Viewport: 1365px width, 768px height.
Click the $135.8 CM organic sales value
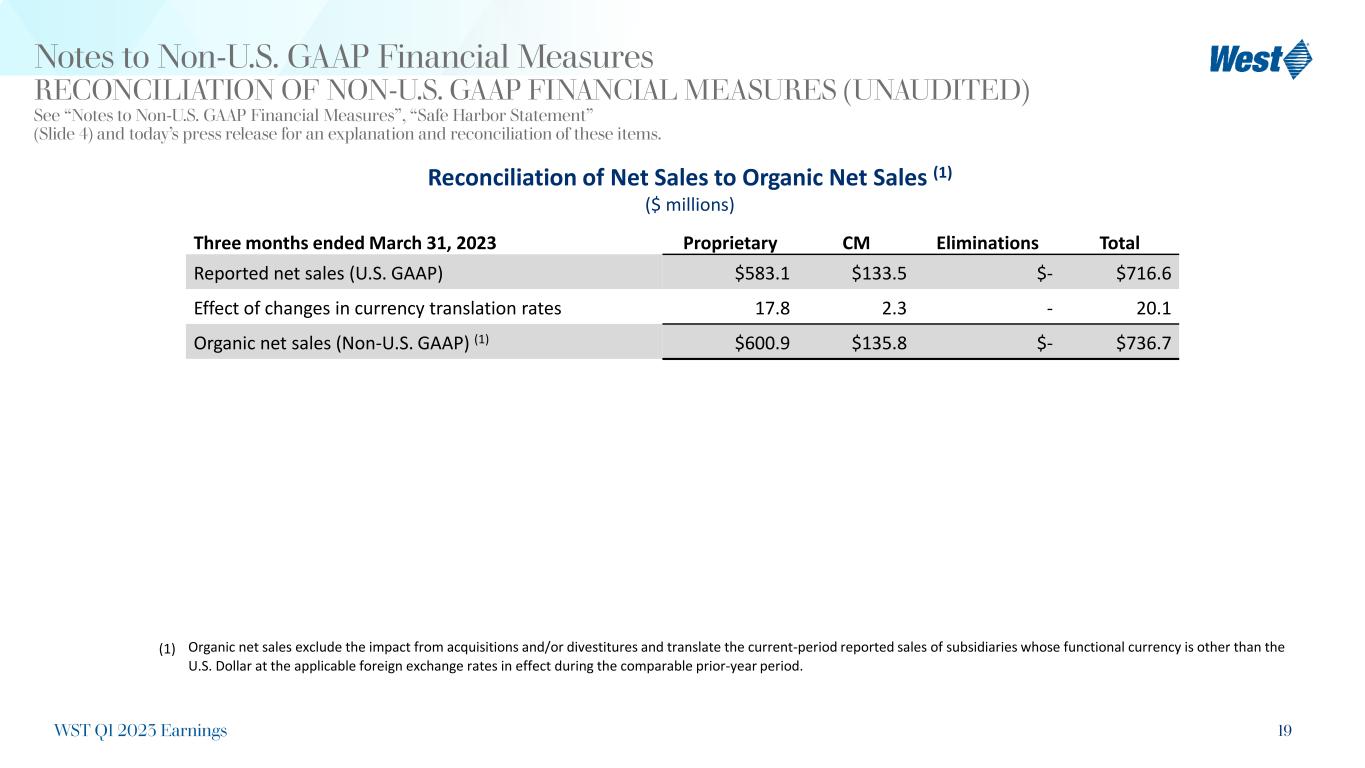(879, 342)
